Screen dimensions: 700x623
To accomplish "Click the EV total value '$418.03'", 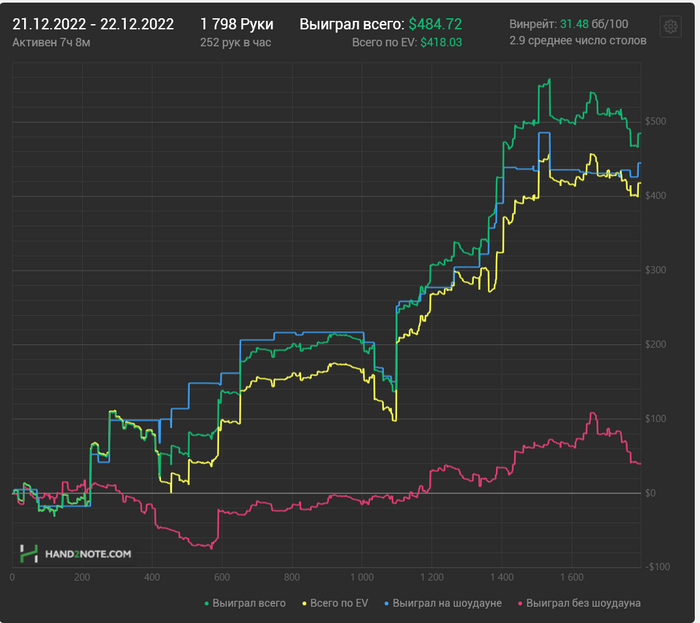I will [x=441, y=42].
